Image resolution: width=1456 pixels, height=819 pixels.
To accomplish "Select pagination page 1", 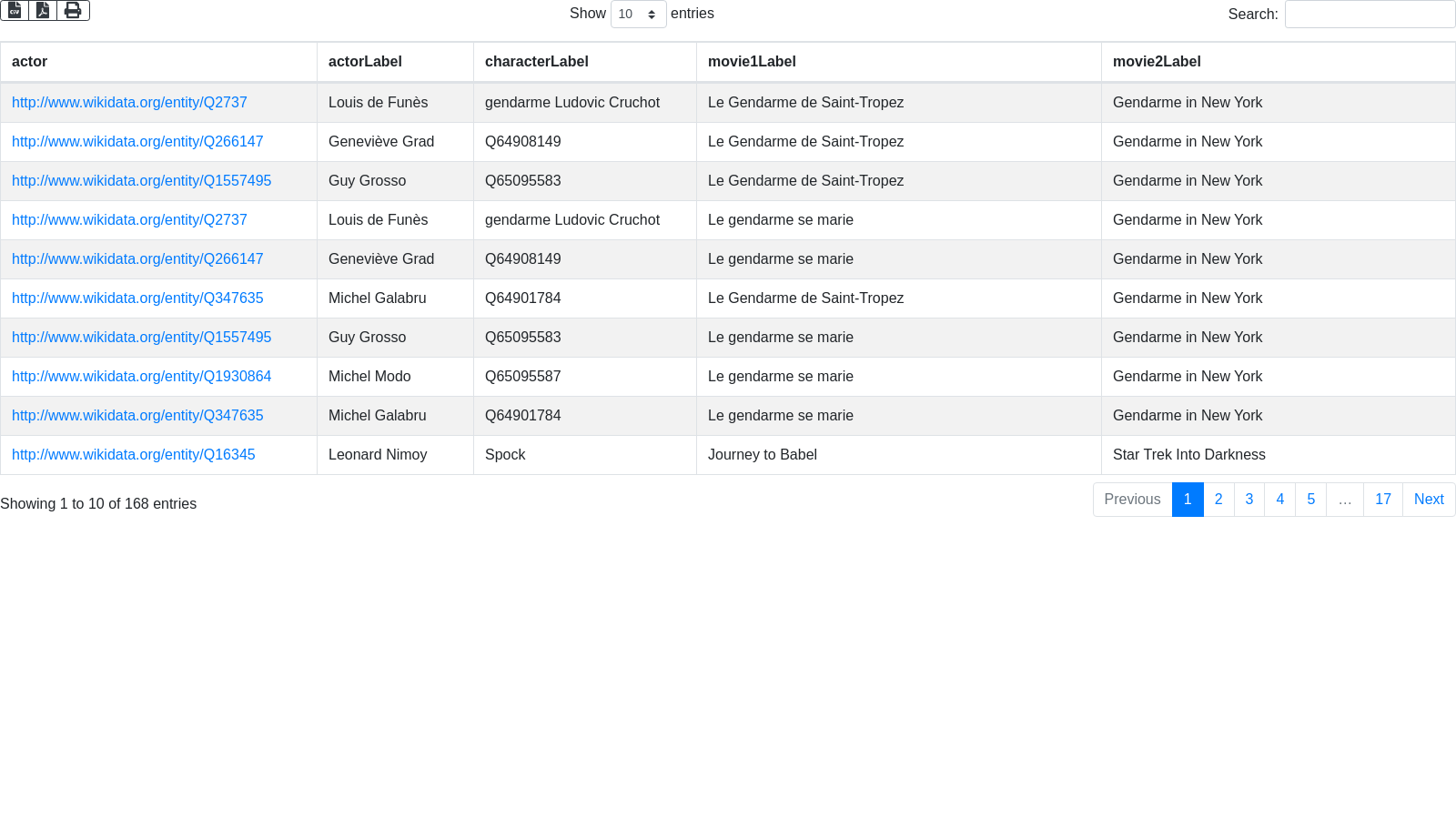I will [x=1188, y=500].
